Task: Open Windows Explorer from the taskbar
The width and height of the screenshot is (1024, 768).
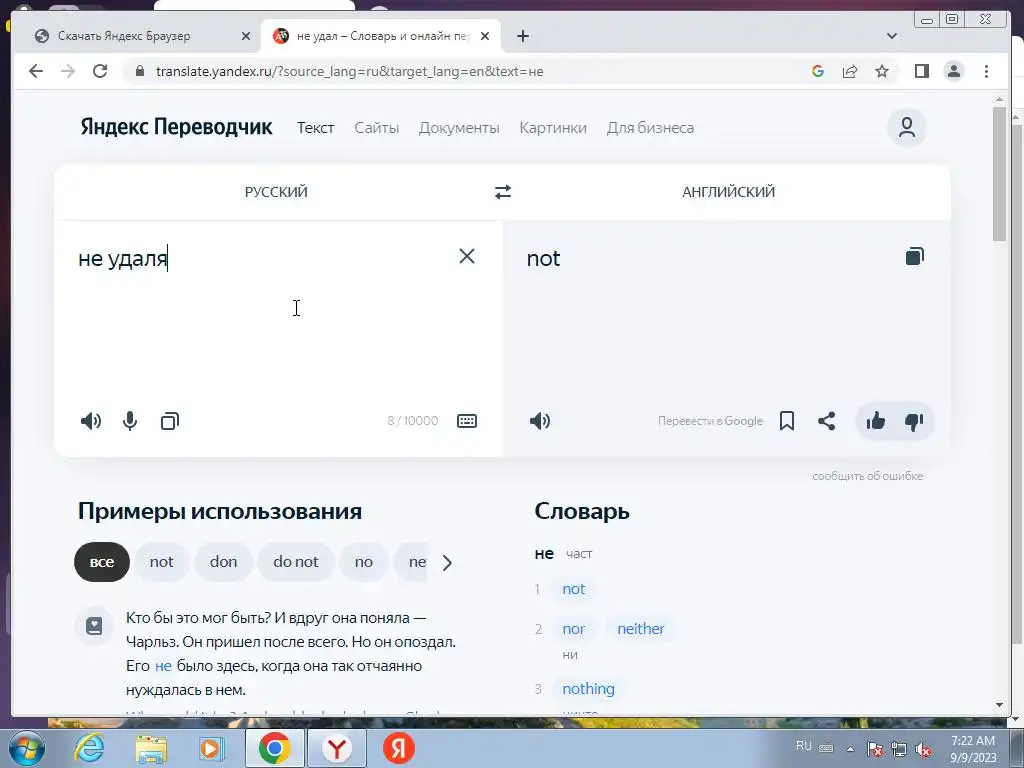Action: tap(151, 748)
